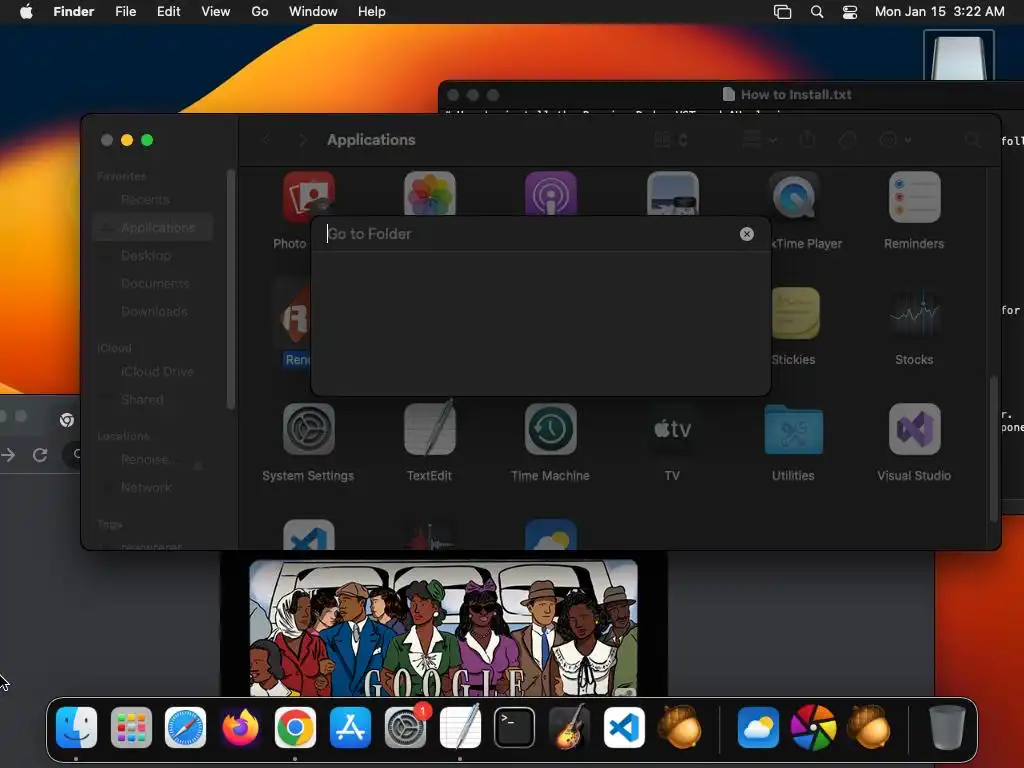Reload page in the Chrome window

(40, 455)
